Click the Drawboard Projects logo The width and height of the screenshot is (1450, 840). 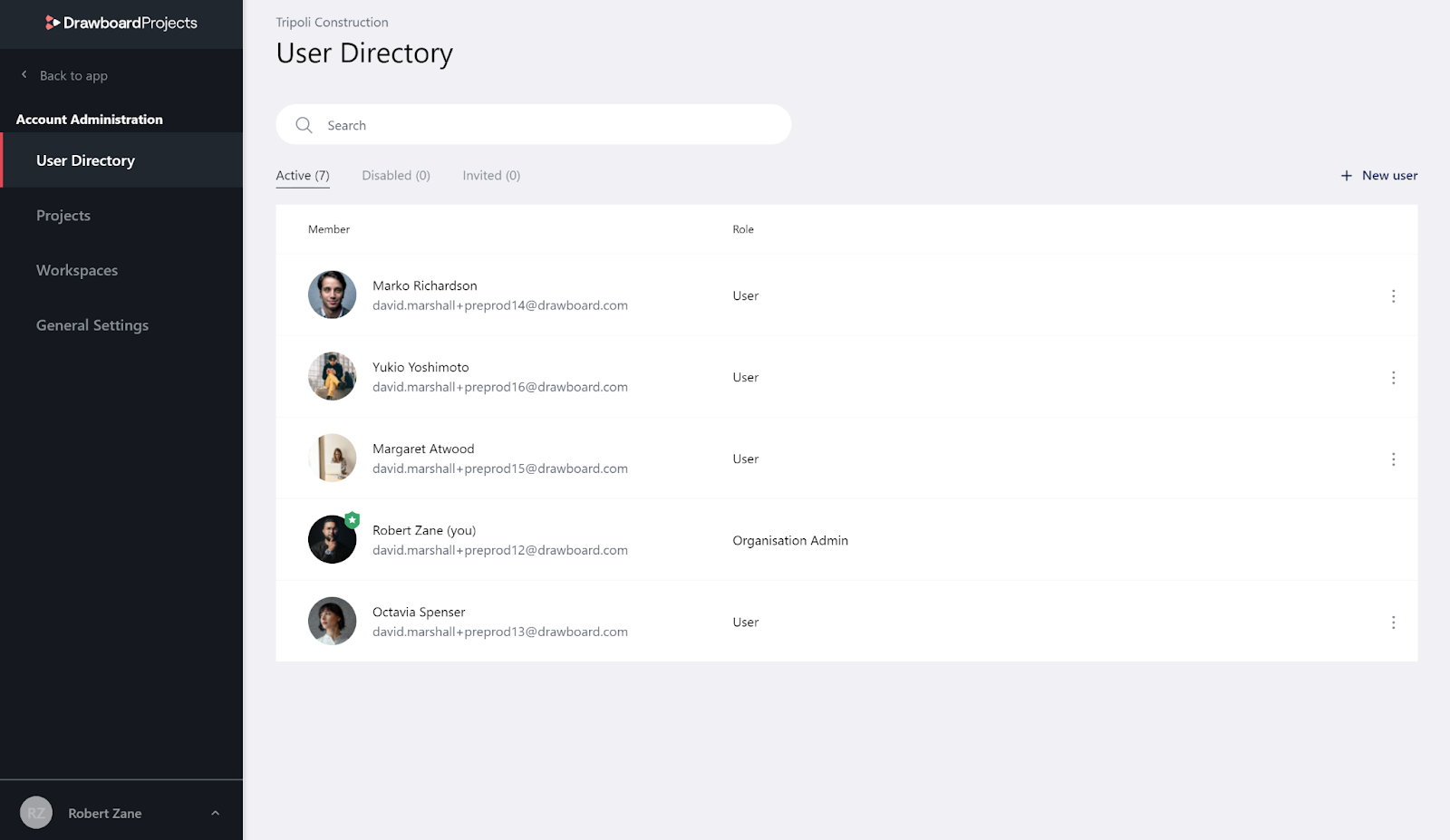point(121,23)
